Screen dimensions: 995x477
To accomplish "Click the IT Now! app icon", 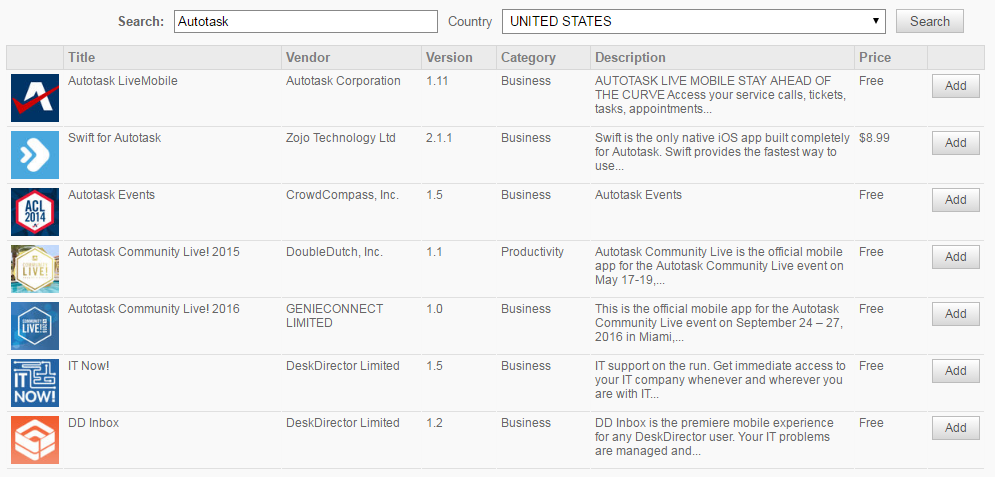I will pos(35,383).
